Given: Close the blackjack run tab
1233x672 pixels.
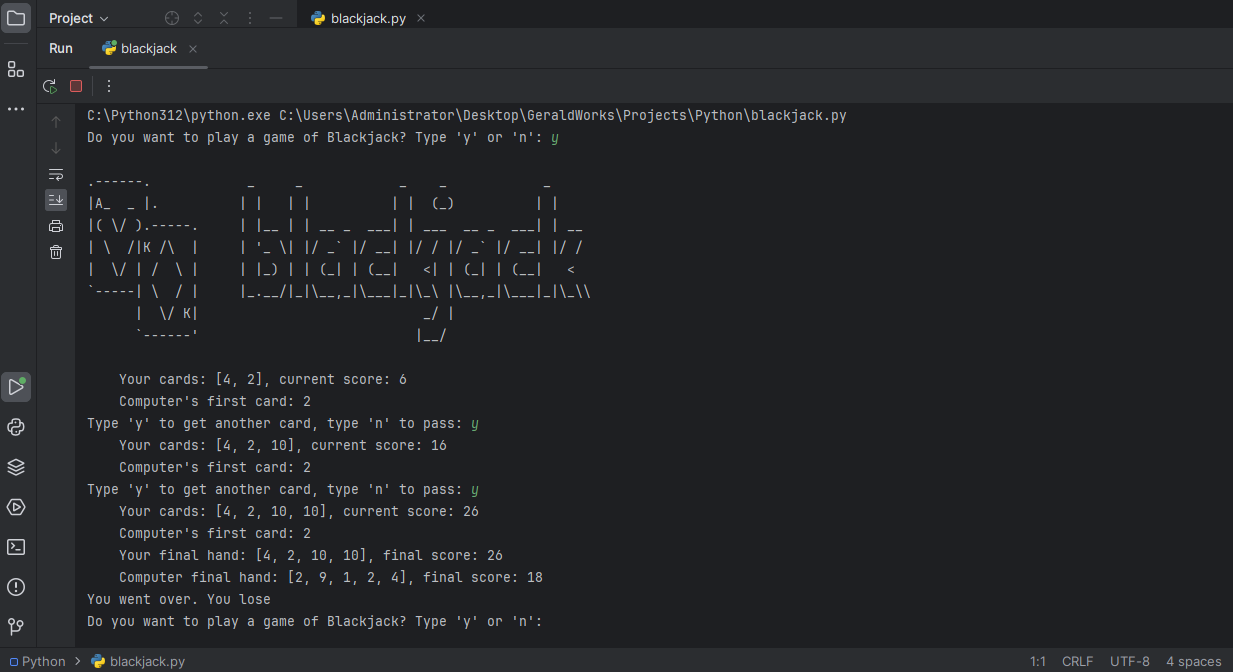Looking at the screenshot, I should coord(193,49).
